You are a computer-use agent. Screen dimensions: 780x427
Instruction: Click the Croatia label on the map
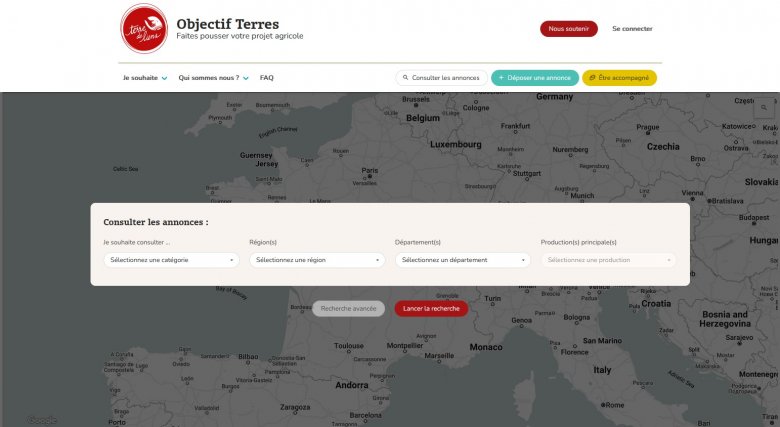(x=656, y=304)
